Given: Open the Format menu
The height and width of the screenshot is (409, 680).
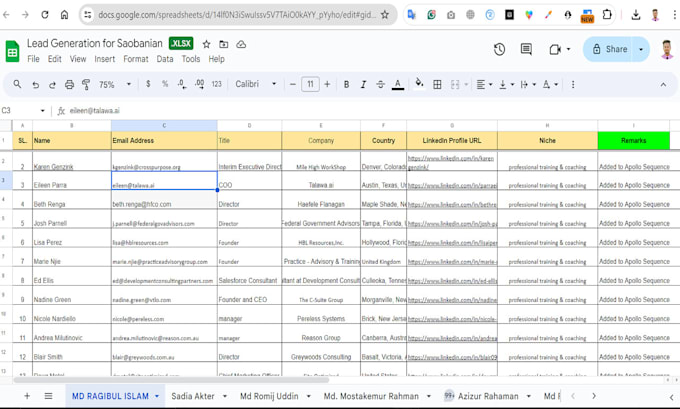Looking at the screenshot, I should point(136,59).
